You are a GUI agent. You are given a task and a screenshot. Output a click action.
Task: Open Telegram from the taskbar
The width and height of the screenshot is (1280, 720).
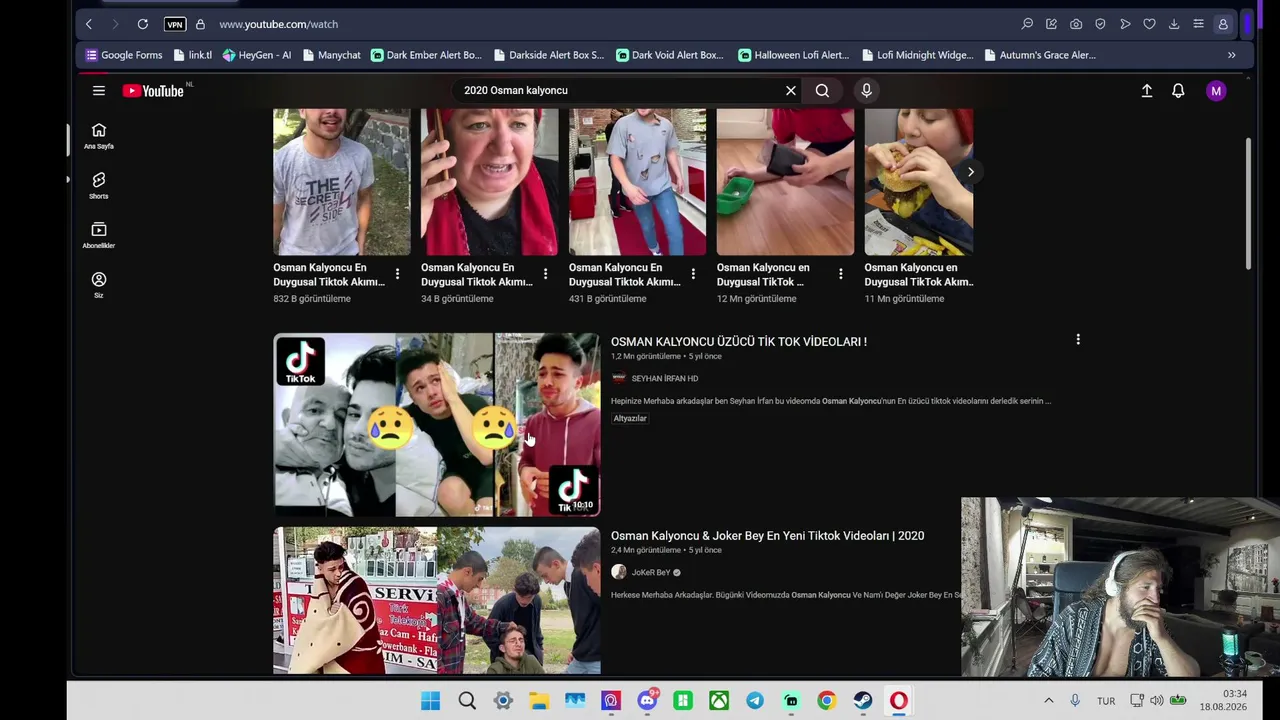coord(755,701)
